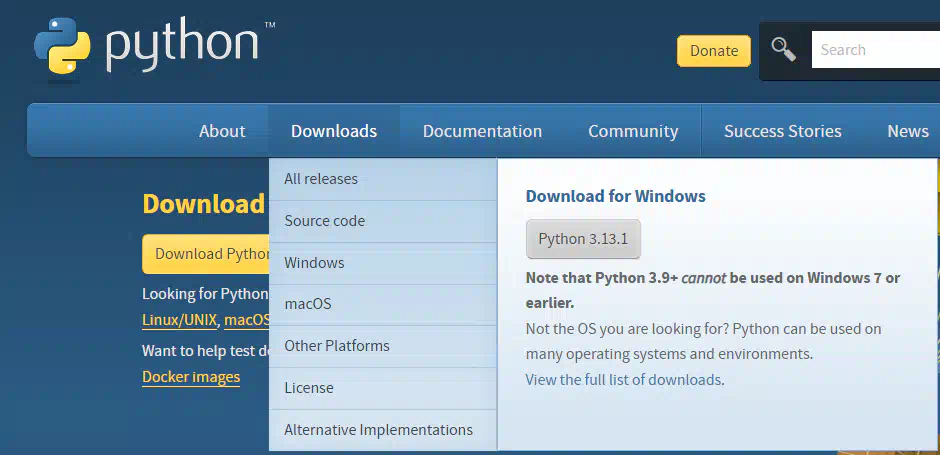940x455 pixels.
Task: Open the Documentation menu
Action: tap(483, 131)
